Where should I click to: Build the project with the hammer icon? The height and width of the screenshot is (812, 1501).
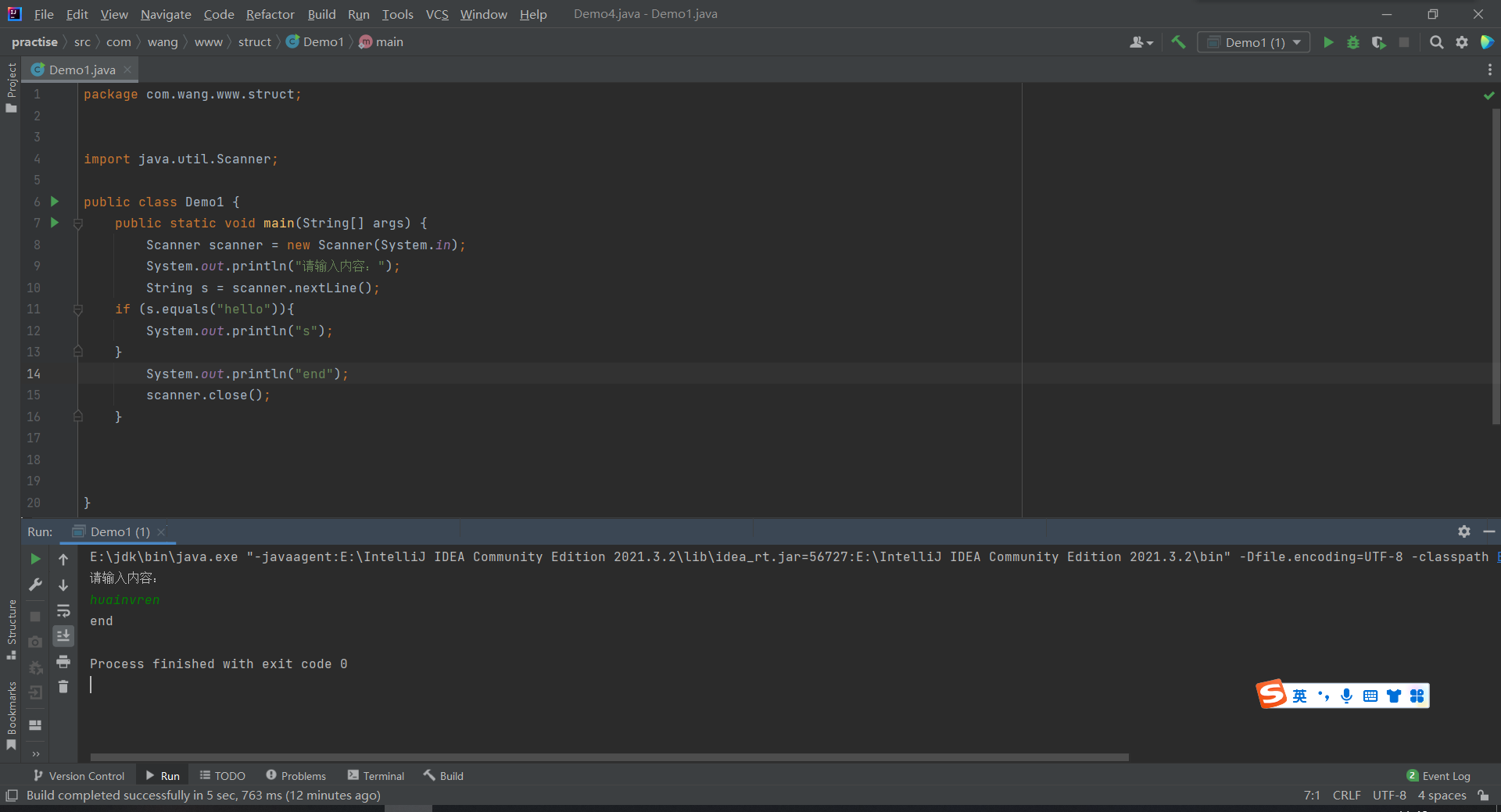click(x=1178, y=42)
